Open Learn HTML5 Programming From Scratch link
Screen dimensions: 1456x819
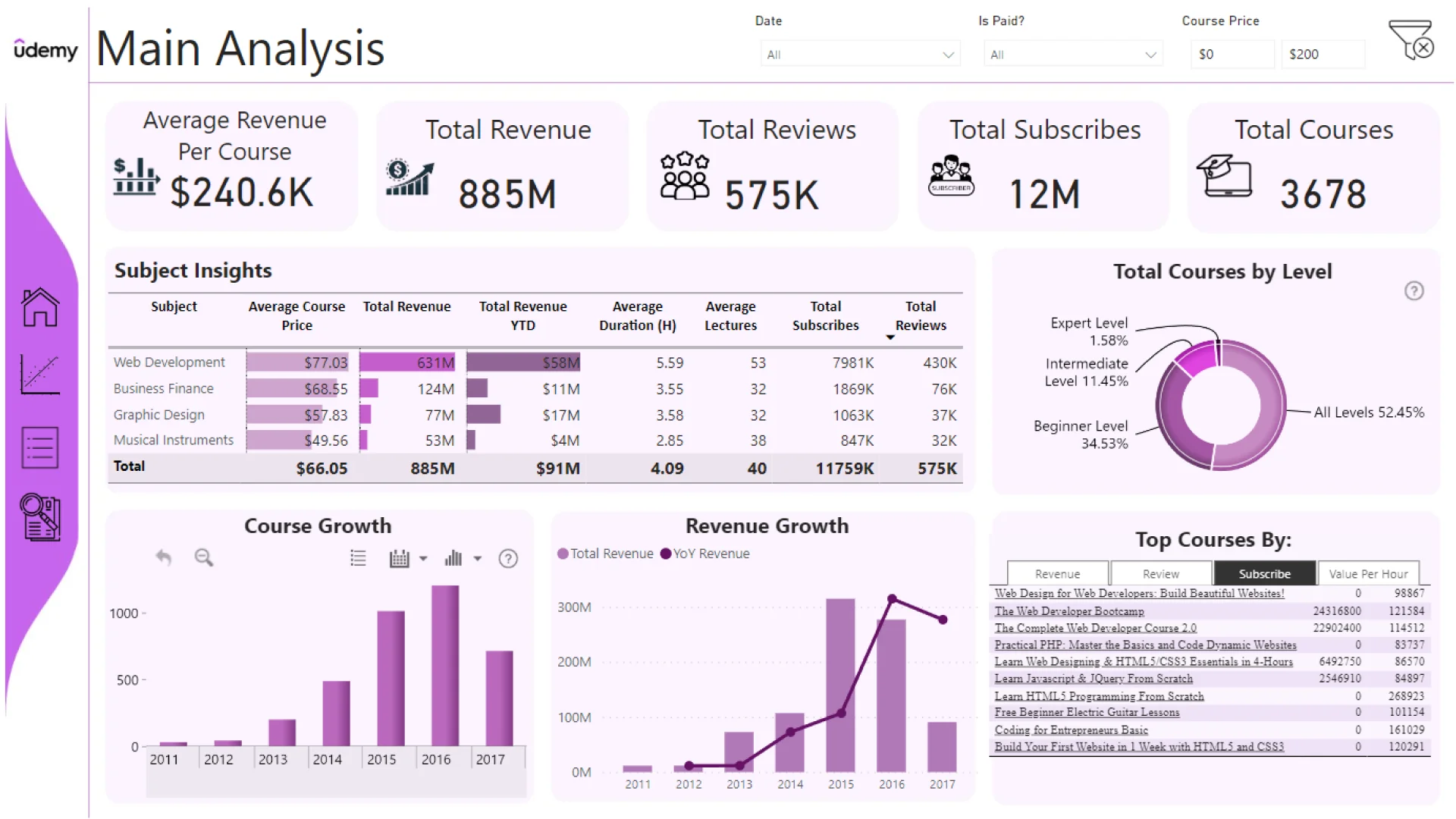[1100, 696]
